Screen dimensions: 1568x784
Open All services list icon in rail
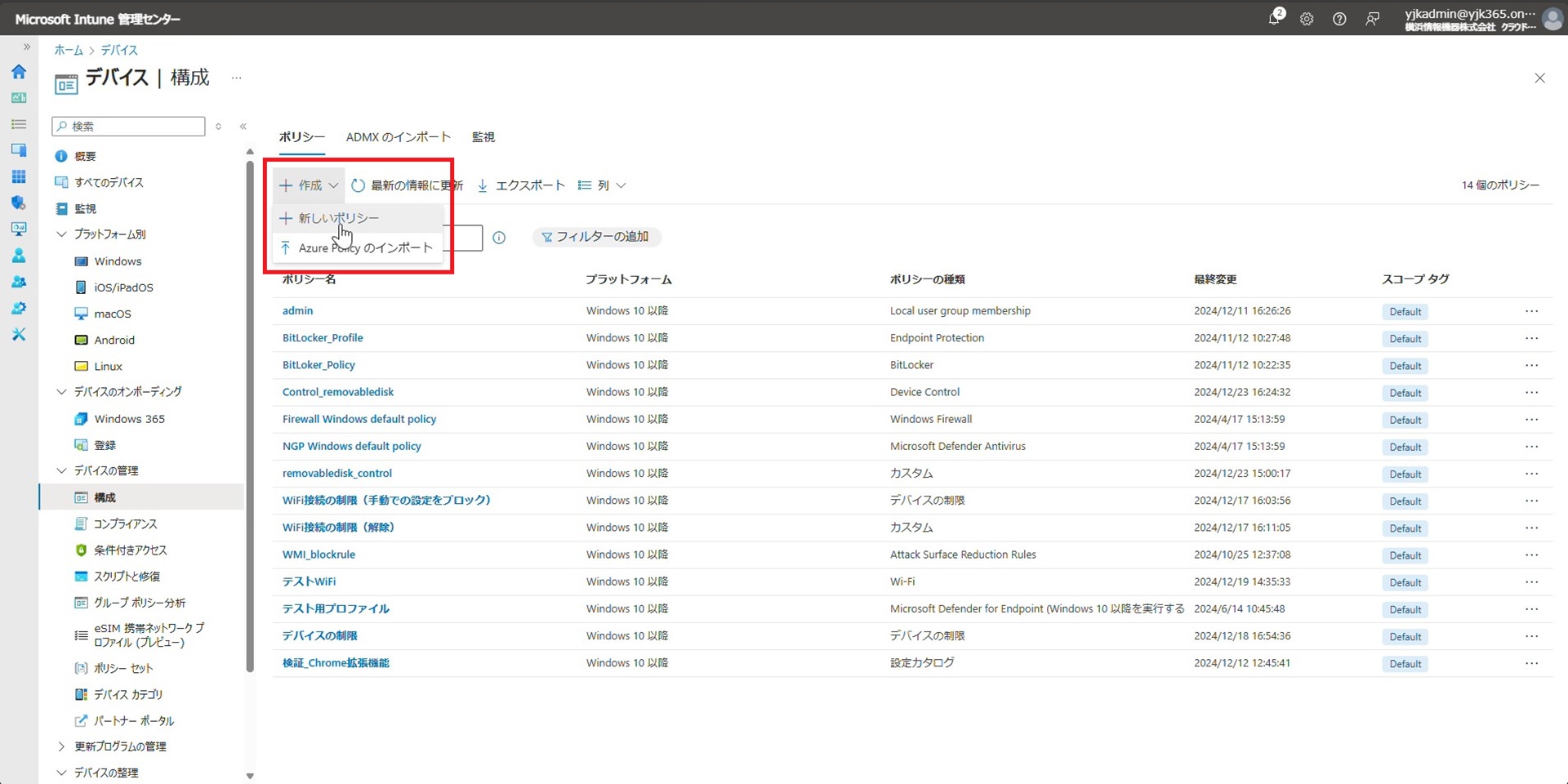click(x=19, y=124)
